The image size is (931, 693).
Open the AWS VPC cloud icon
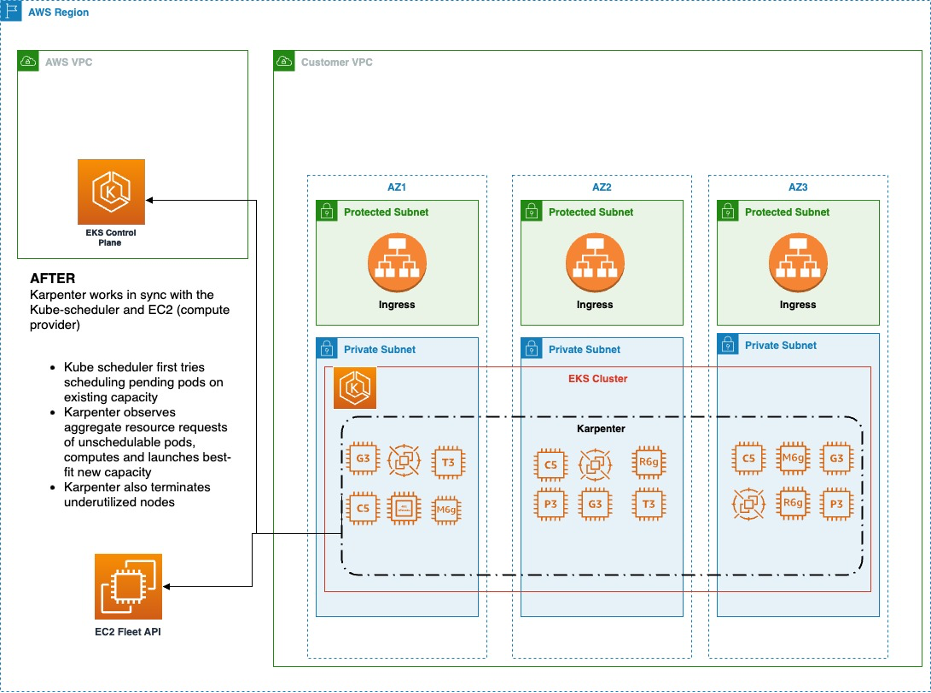(x=28, y=61)
